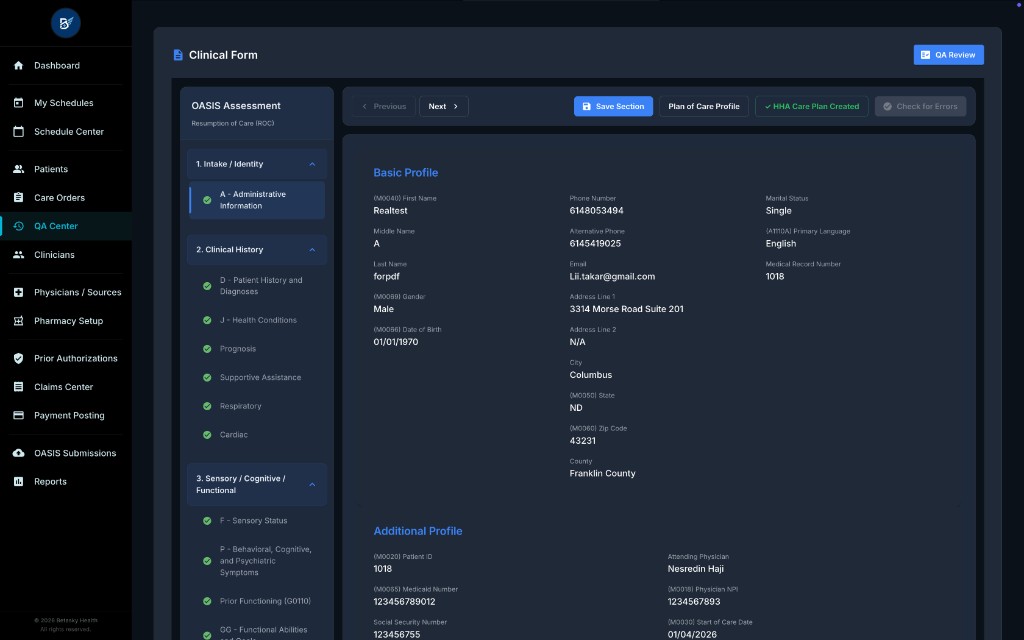Collapse the Clinical History section
The image size is (1024, 640).
[x=312, y=249]
